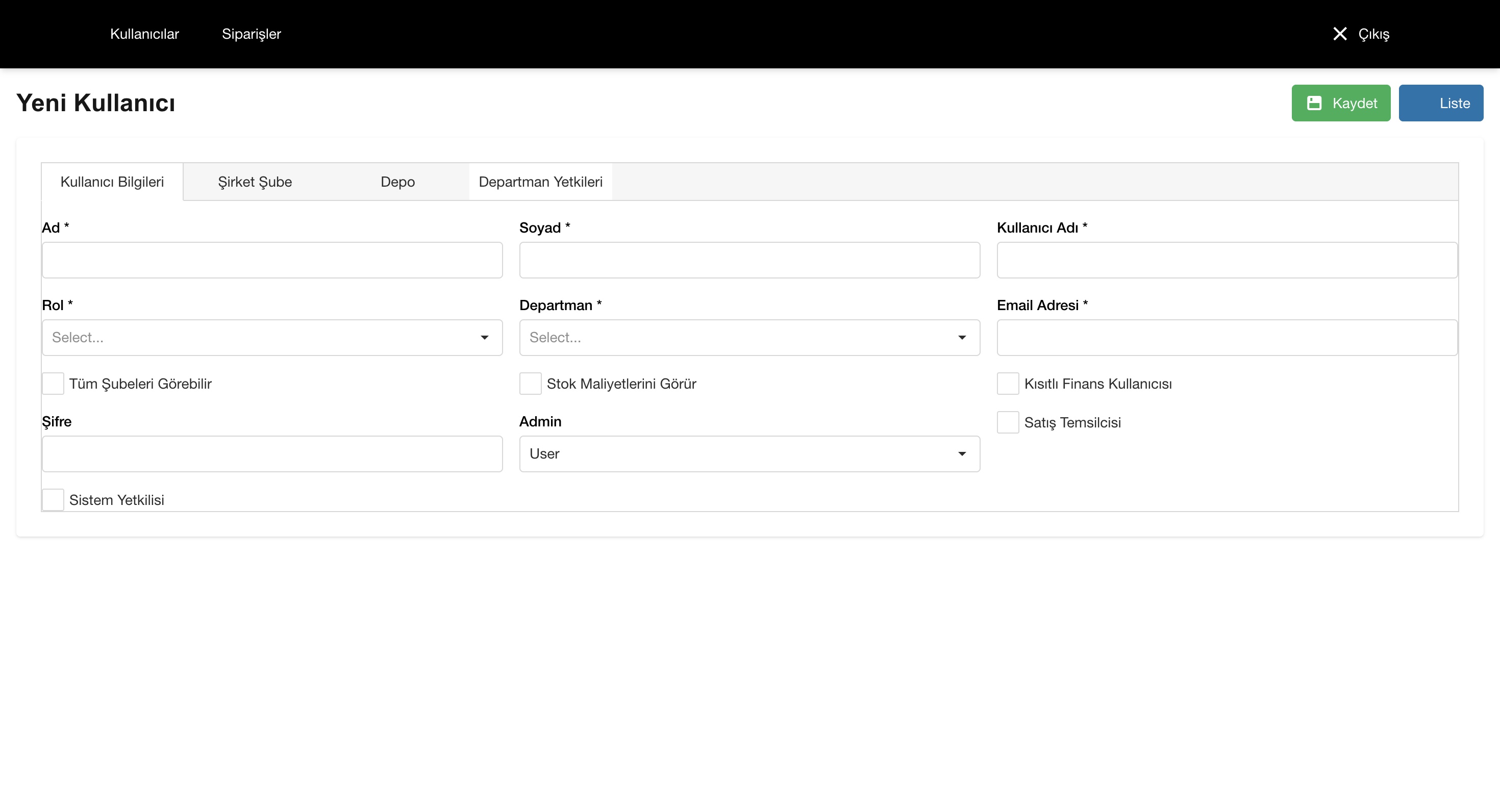Go to Siparişler menu item
This screenshot has width=1500, height=812.
(251, 34)
